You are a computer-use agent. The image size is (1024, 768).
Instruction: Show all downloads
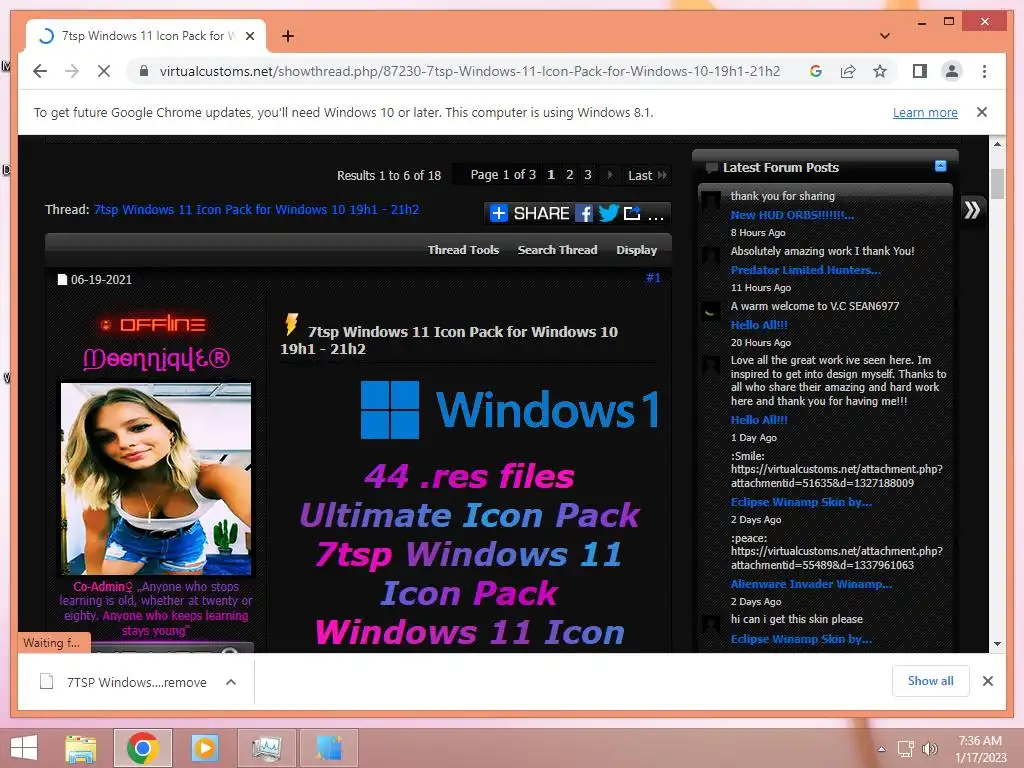930,681
